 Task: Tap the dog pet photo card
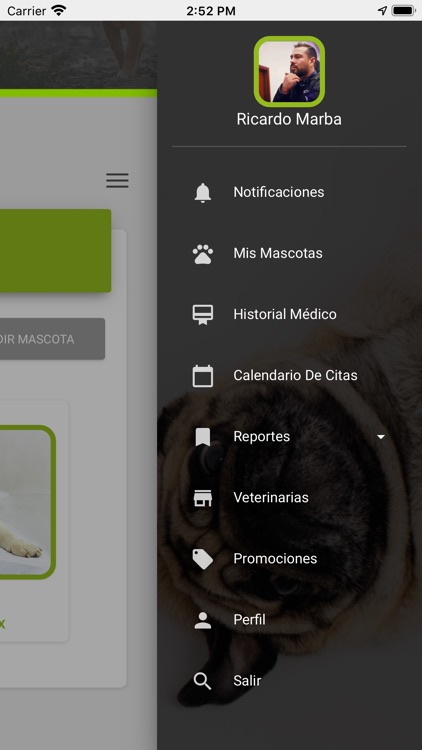coord(27,502)
